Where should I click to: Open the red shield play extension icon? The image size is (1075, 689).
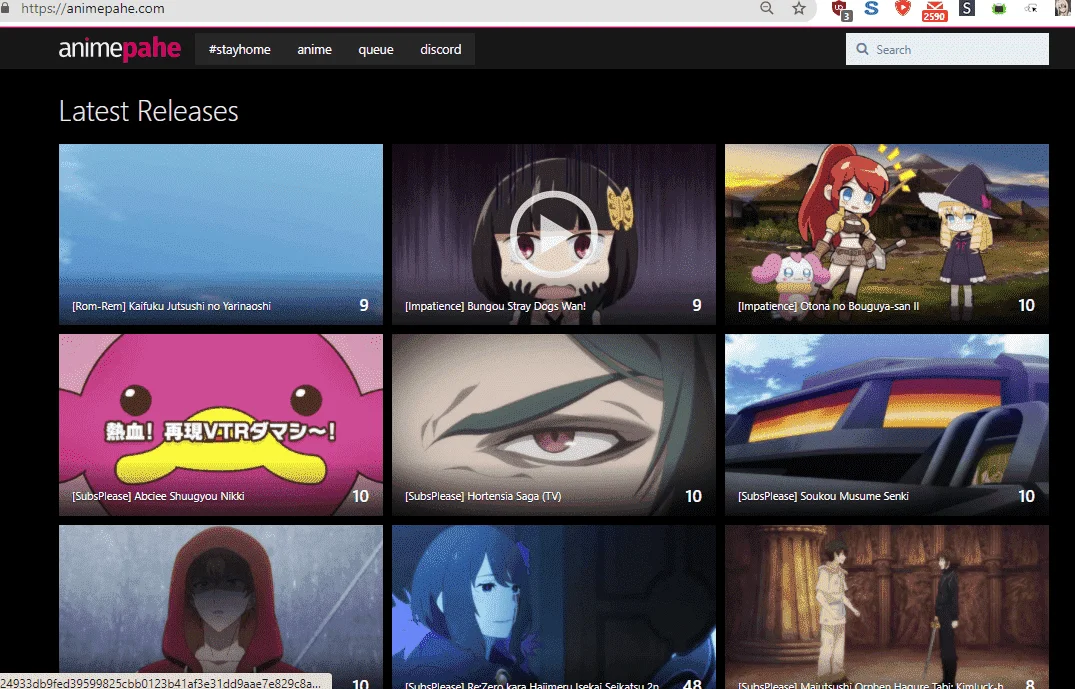903,8
